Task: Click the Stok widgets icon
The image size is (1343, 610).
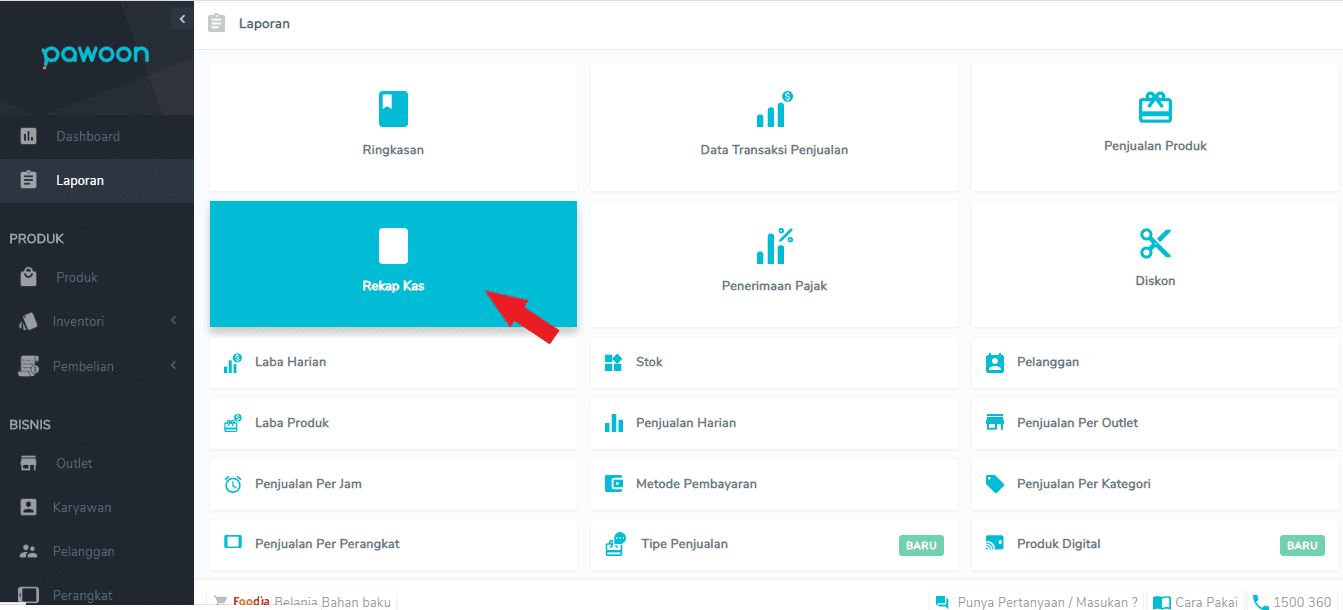Action: coord(614,362)
